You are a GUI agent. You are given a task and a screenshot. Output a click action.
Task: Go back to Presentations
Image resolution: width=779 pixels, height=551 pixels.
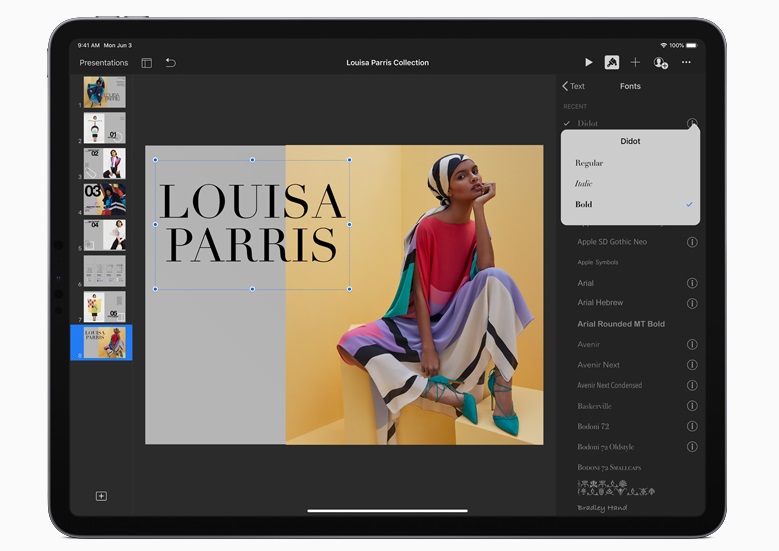click(x=104, y=63)
